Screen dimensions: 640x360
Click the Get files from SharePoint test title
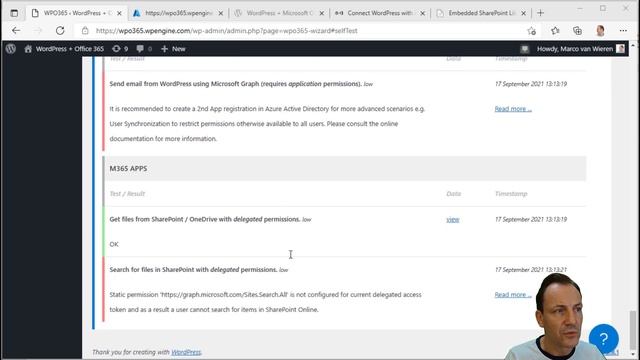click(x=205, y=219)
